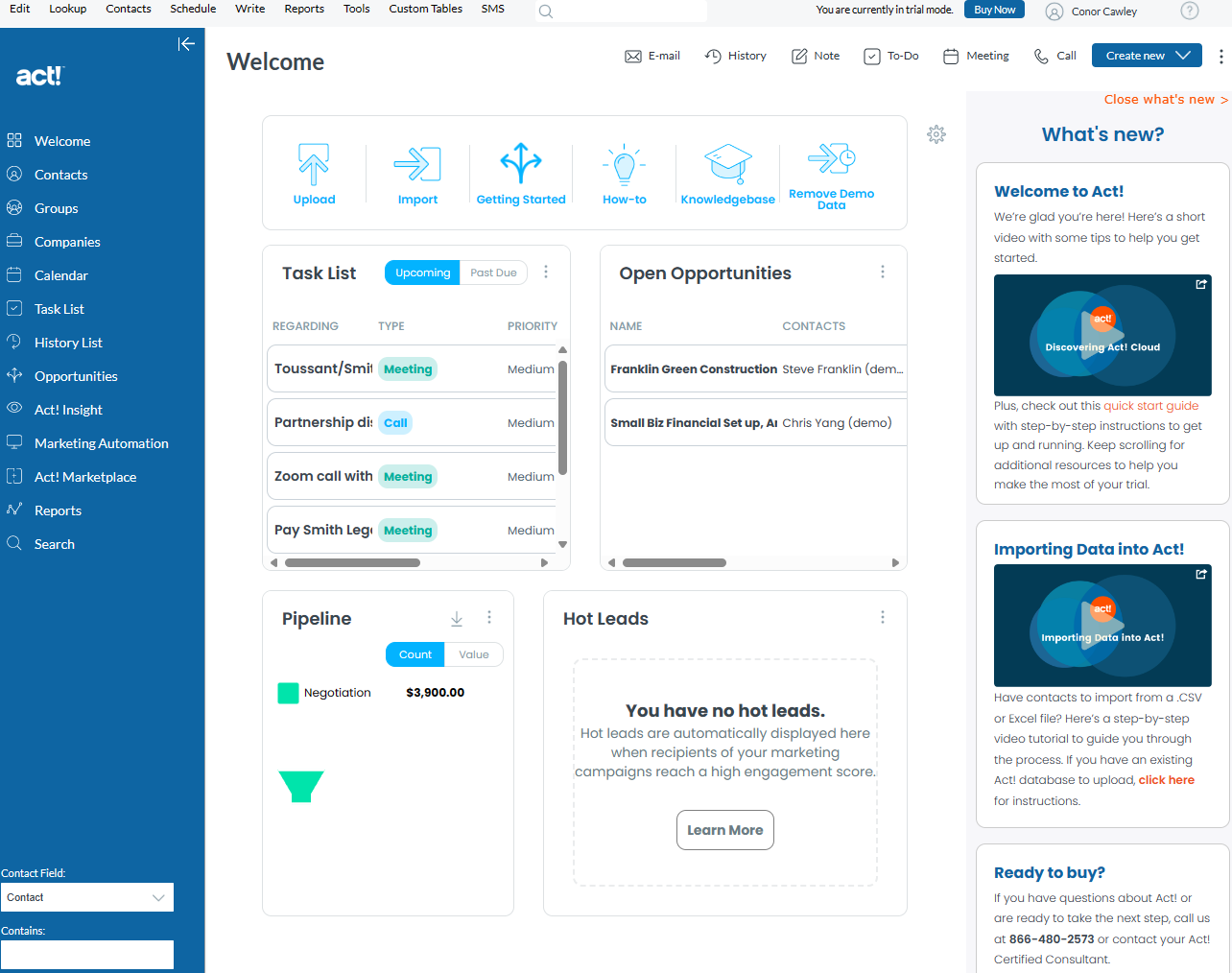Follow the click here upload link

tap(1167, 780)
